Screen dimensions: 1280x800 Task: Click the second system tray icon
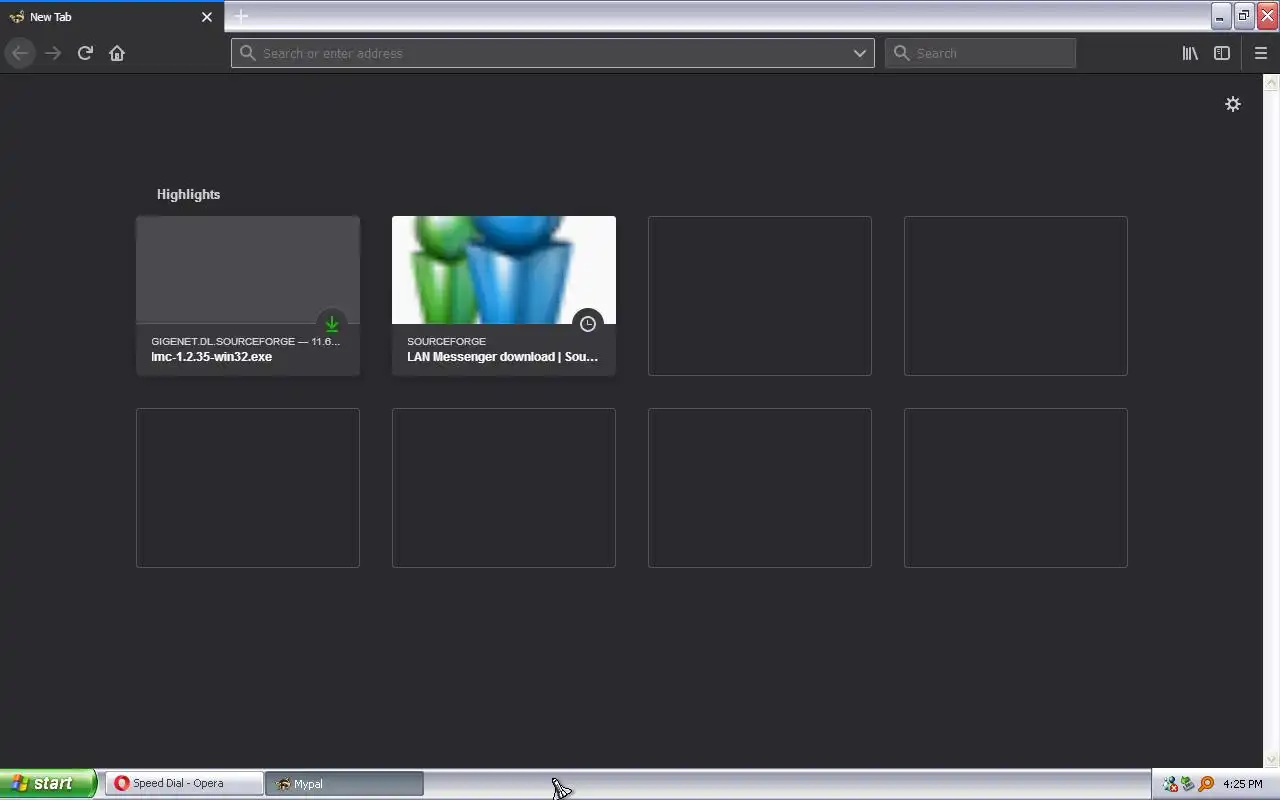(1188, 784)
